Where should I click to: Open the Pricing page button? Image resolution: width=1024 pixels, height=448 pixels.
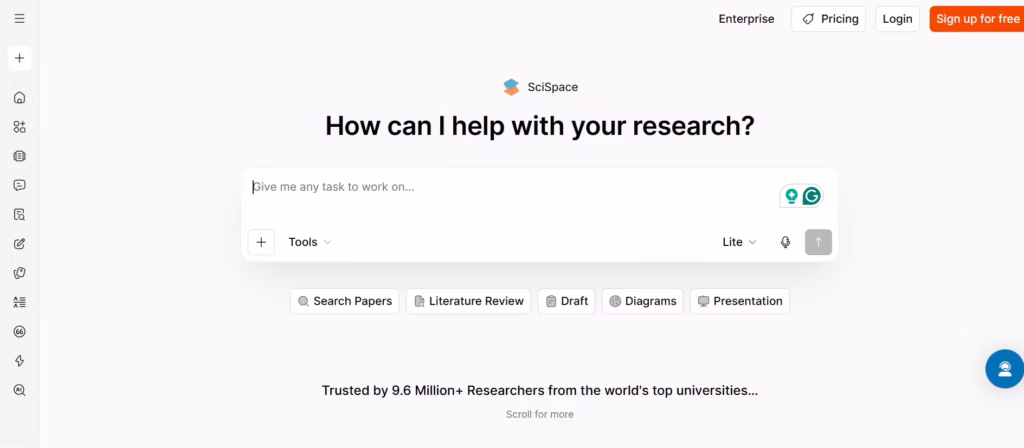pyautogui.click(x=828, y=19)
